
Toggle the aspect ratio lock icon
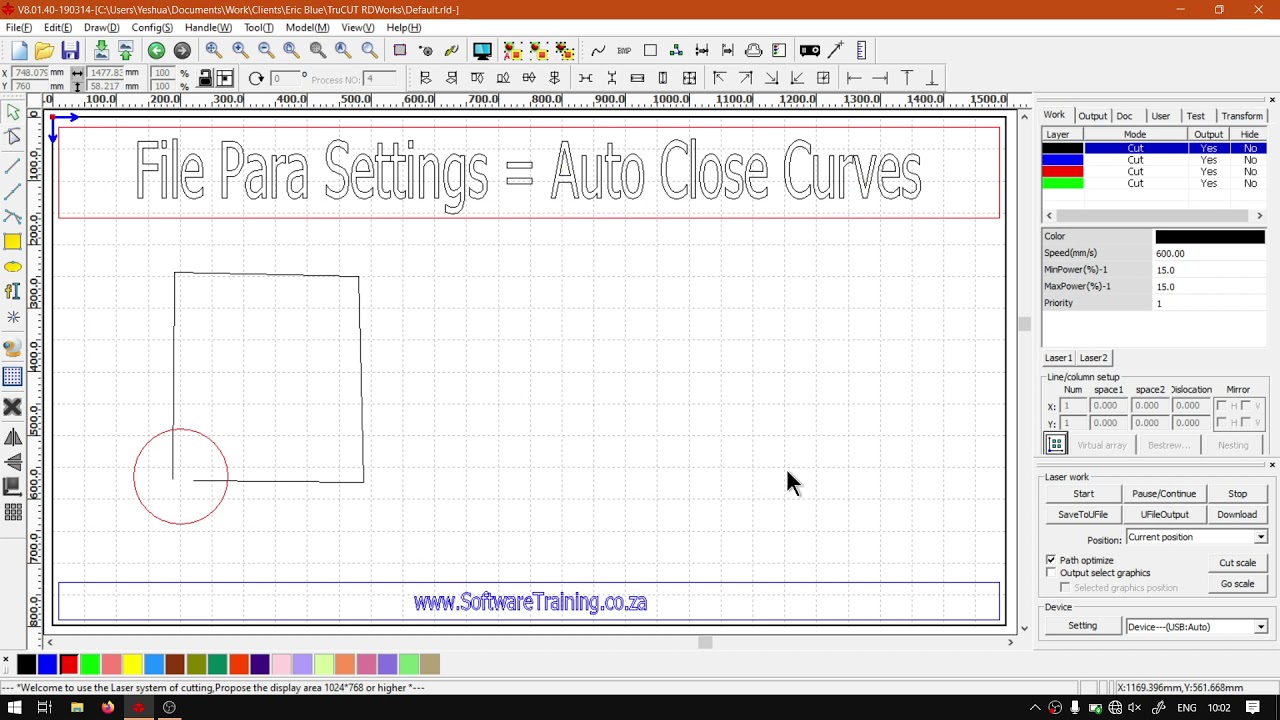tap(205, 79)
